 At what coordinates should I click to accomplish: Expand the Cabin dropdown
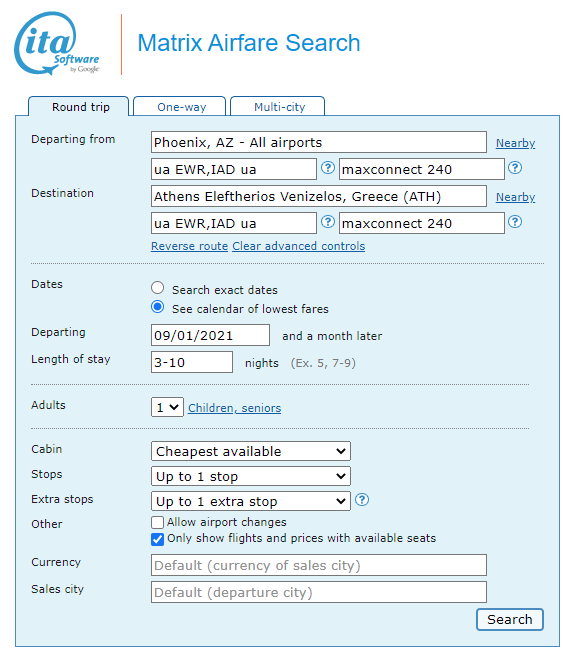point(251,451)
